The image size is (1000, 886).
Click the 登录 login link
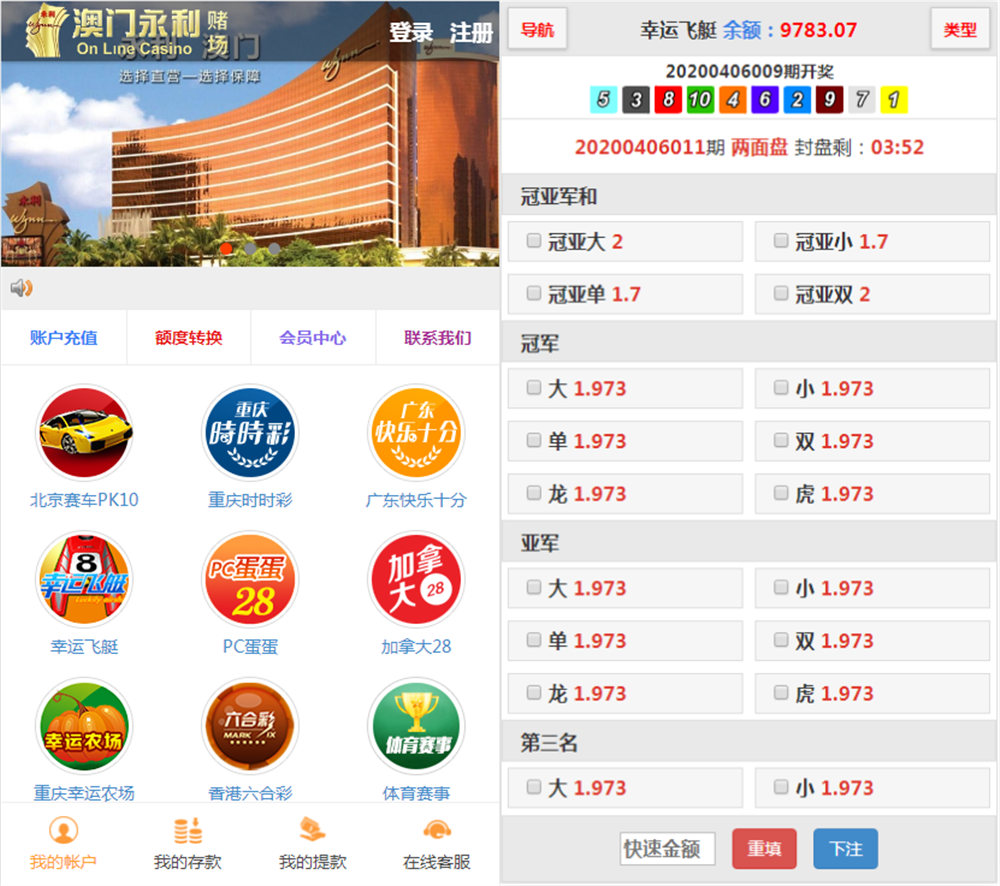(411, 32)
